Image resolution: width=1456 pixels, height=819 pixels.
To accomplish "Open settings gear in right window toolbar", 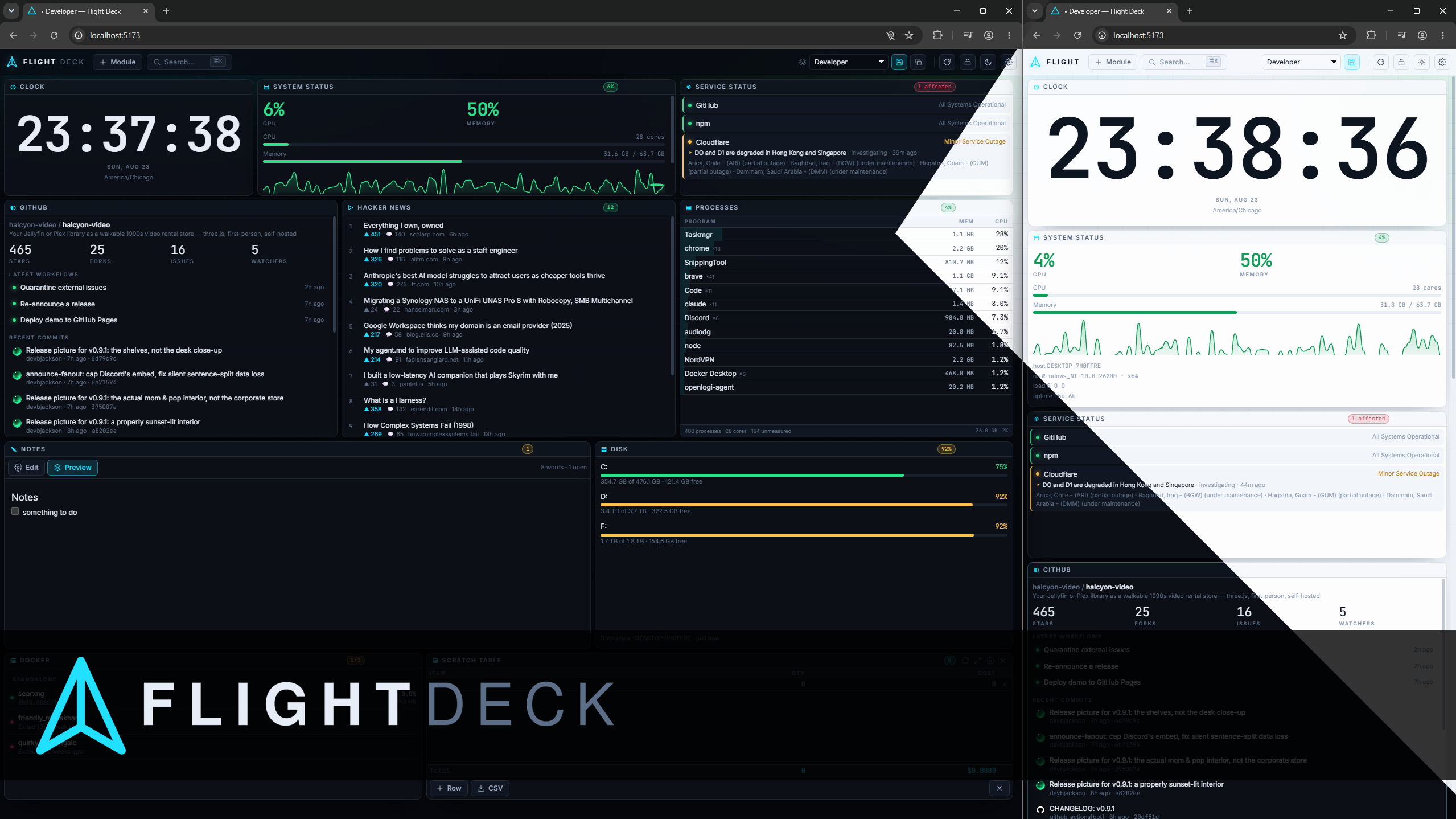I will click(1442, 62).
